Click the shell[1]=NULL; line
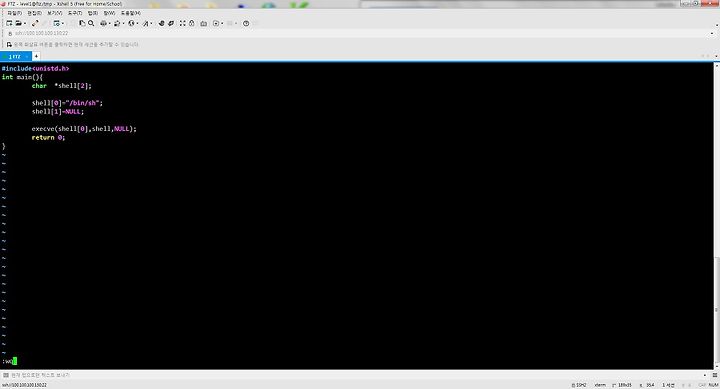Image resolution: width=720 pixels, height=389 pixels. point(58,112)
